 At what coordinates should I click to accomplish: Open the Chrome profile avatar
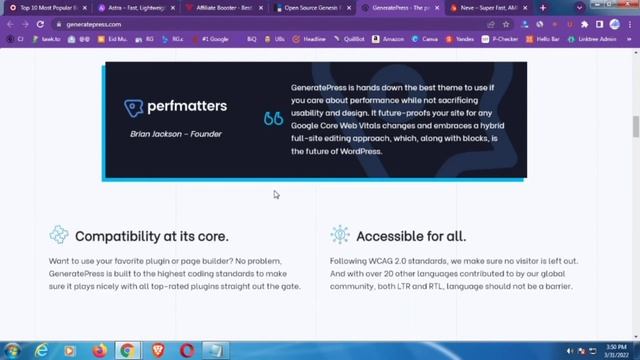[615, 24]
